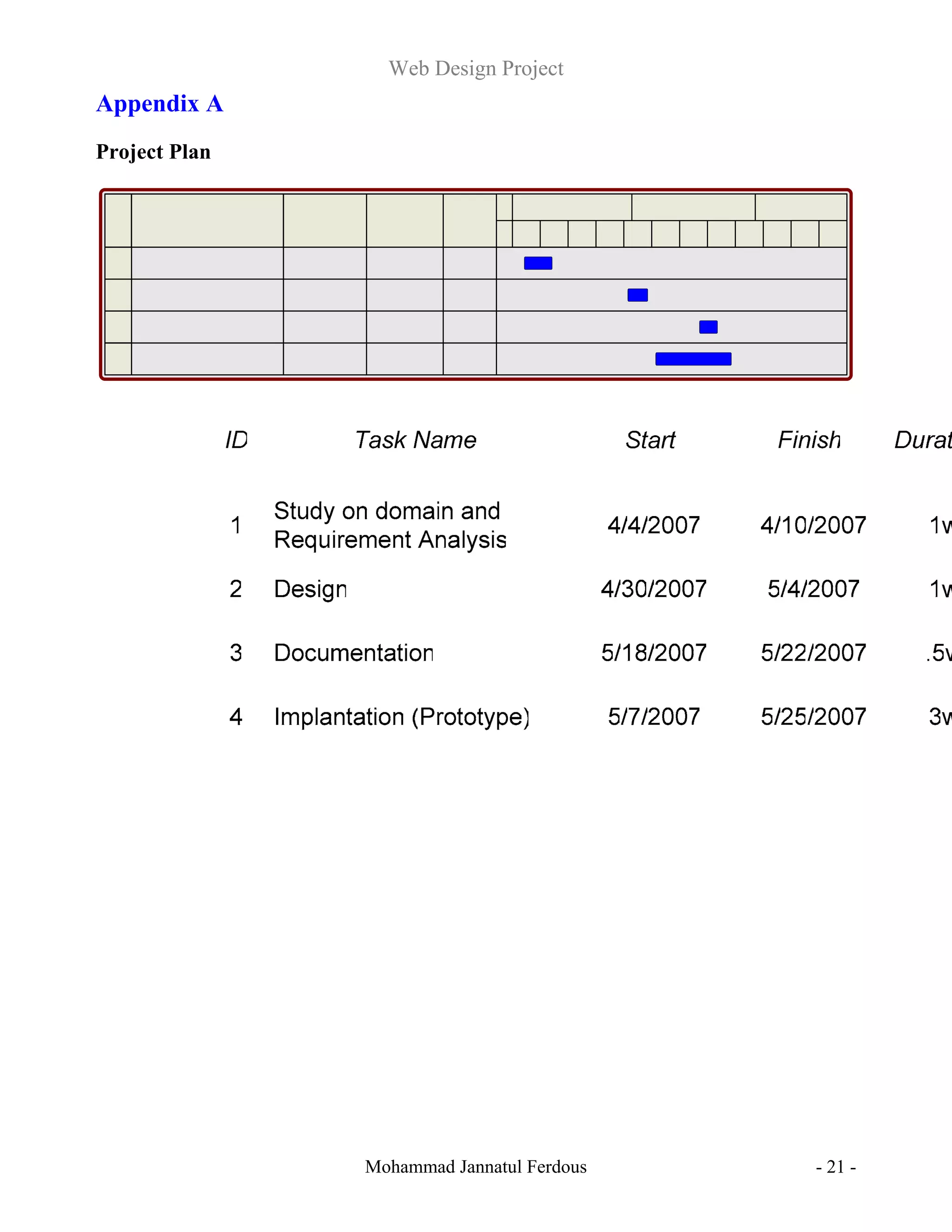Viewport: 952px width, 1232px height.
Task: Click finish date 5/22/2007
Action: [813, 653]
